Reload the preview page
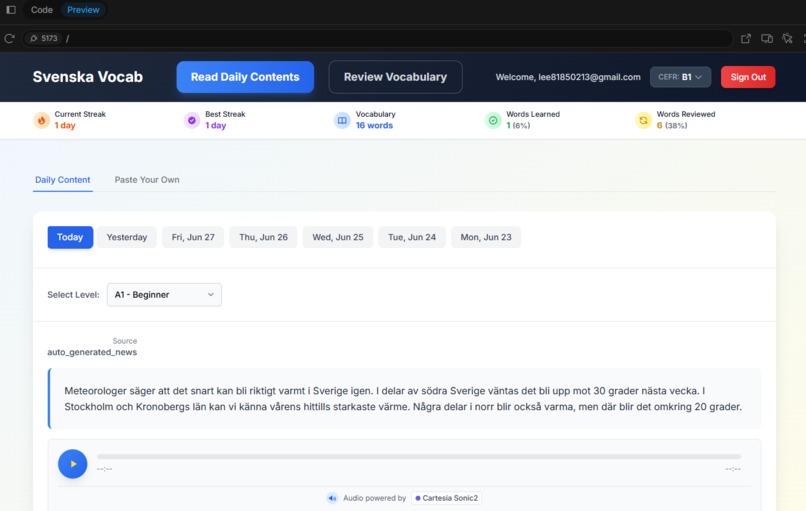The height and width of the screenshot is (511, 806). (9, 39)
